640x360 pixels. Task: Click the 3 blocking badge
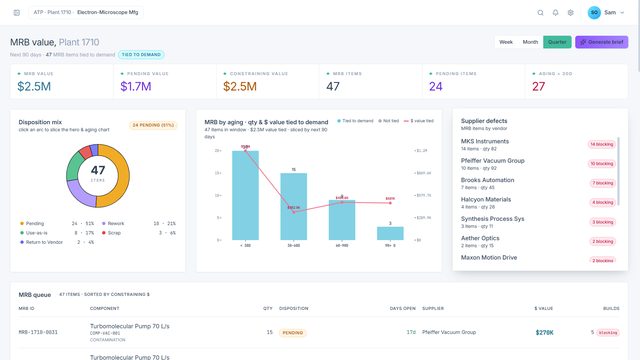point(603,222)
